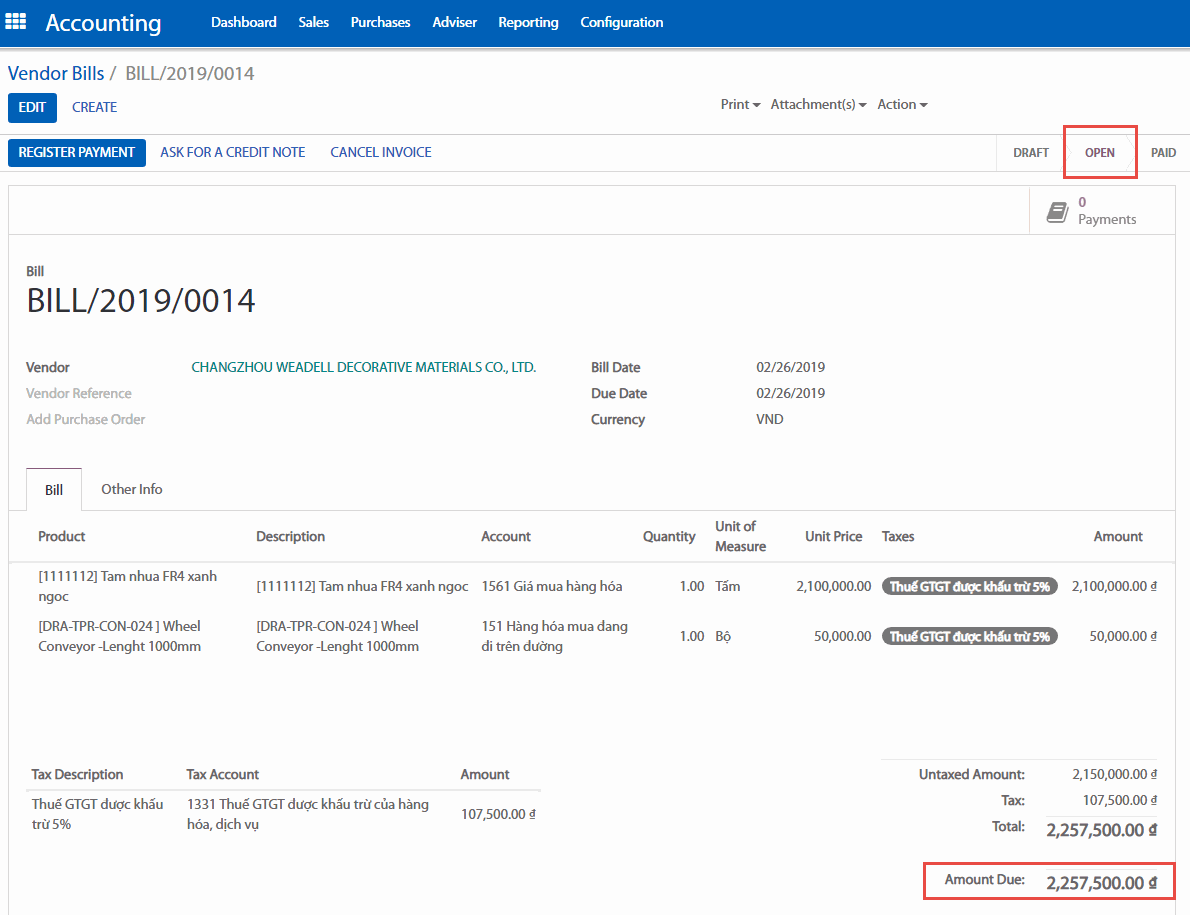Open the Changzhou Weadell vendor link
Viewport: 1190px width, 915px height.
click(x=363, y=368)
